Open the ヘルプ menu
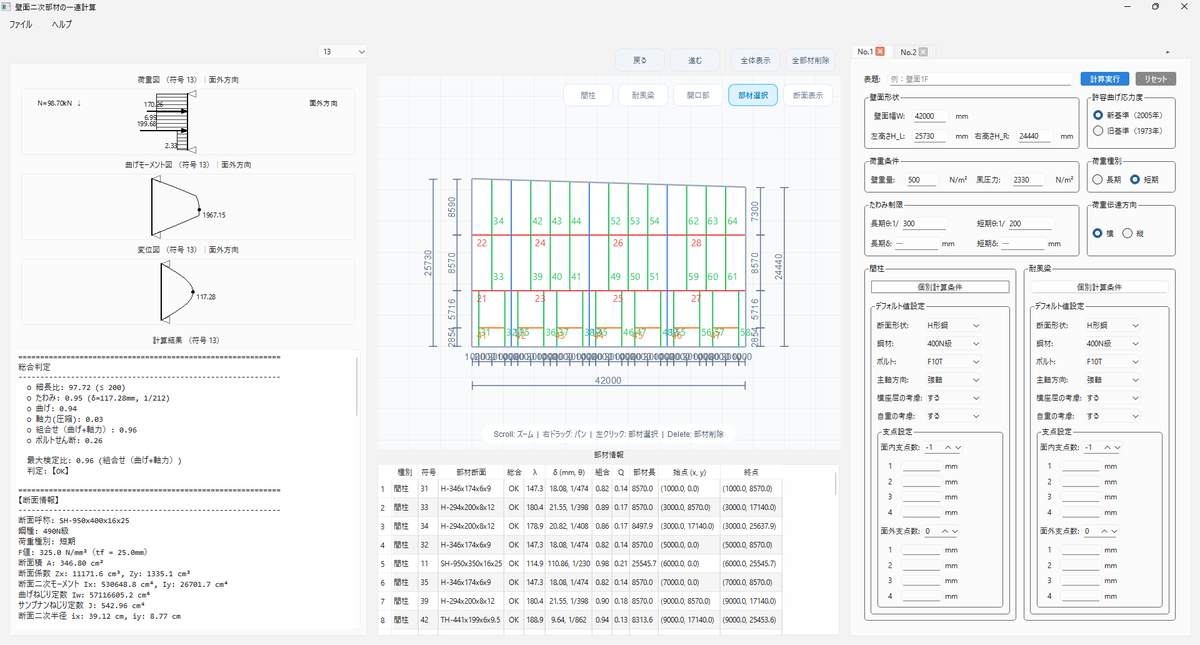Screen dimensions: 1200x645 (x=61, y=23)
